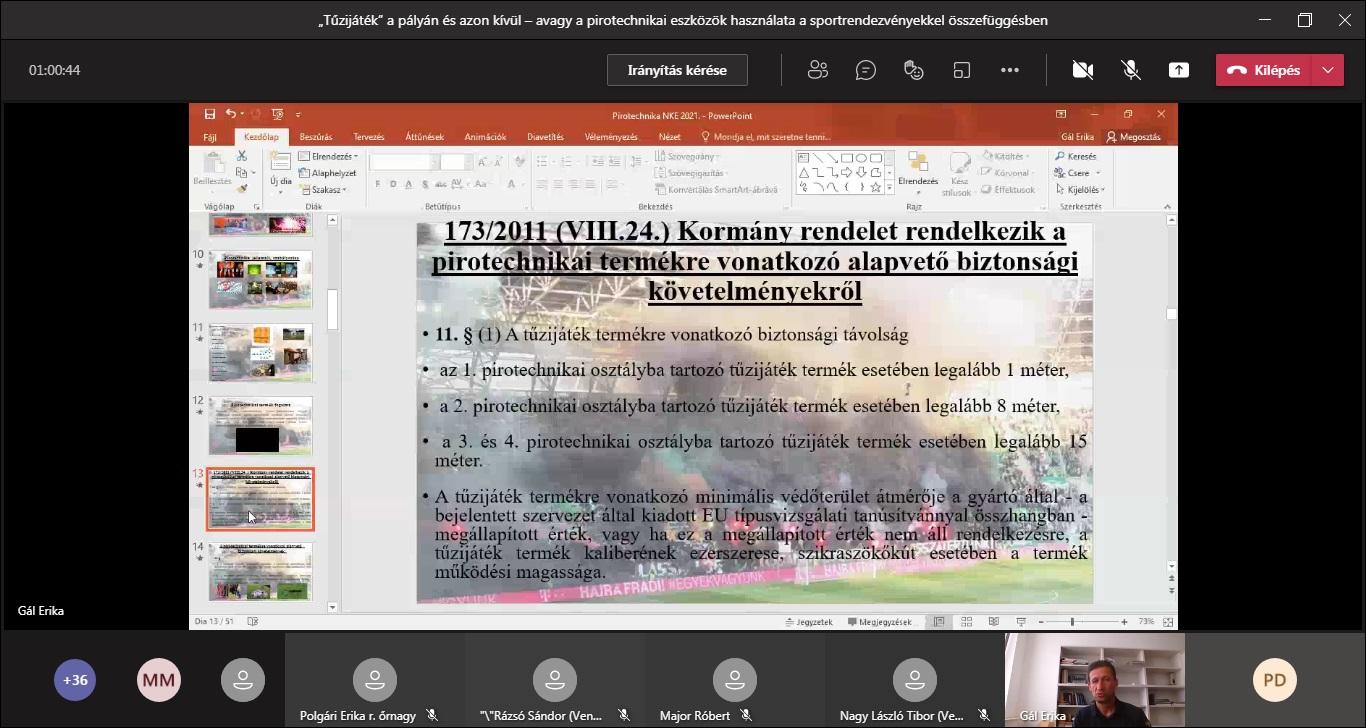Click the Alaphelyzet reset button
Image resolution: width=1366 pixels, height=728 pixels.
[x=327, y=173]
